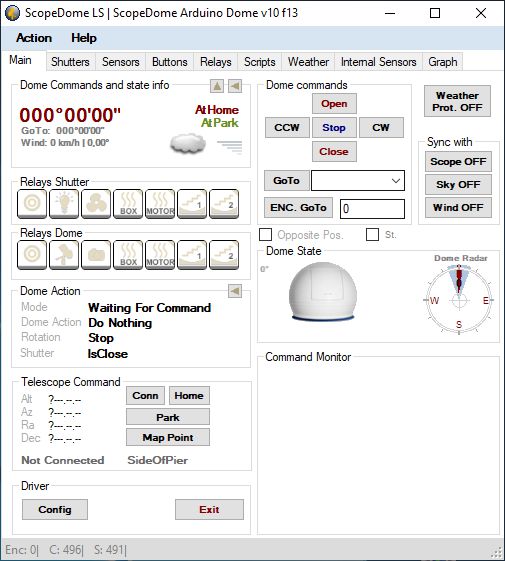505x561 pixels.
Task: Toggle the BOX heater relay in Relays Dome
Action: 128,254
